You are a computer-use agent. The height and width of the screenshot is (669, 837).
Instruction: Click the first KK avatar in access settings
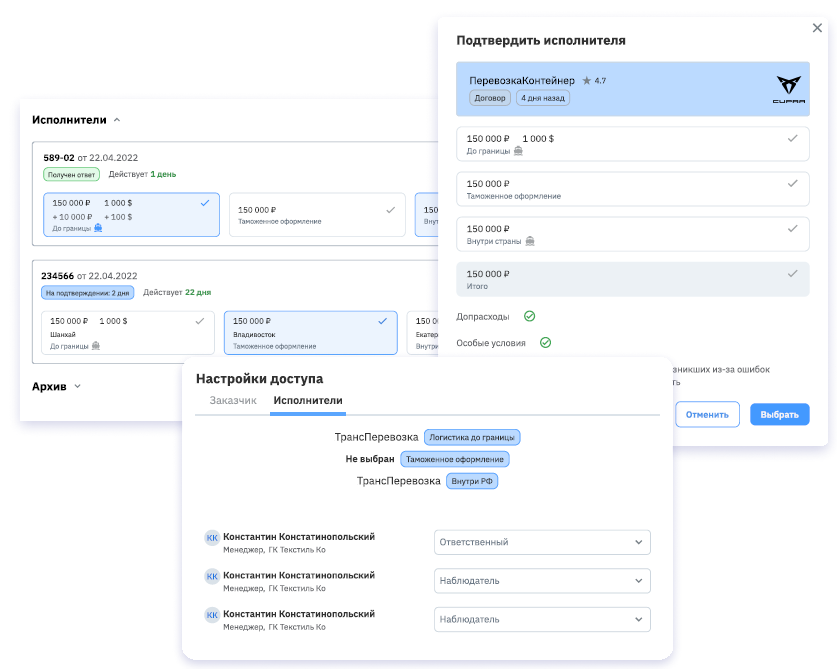(x=212, y=538)
